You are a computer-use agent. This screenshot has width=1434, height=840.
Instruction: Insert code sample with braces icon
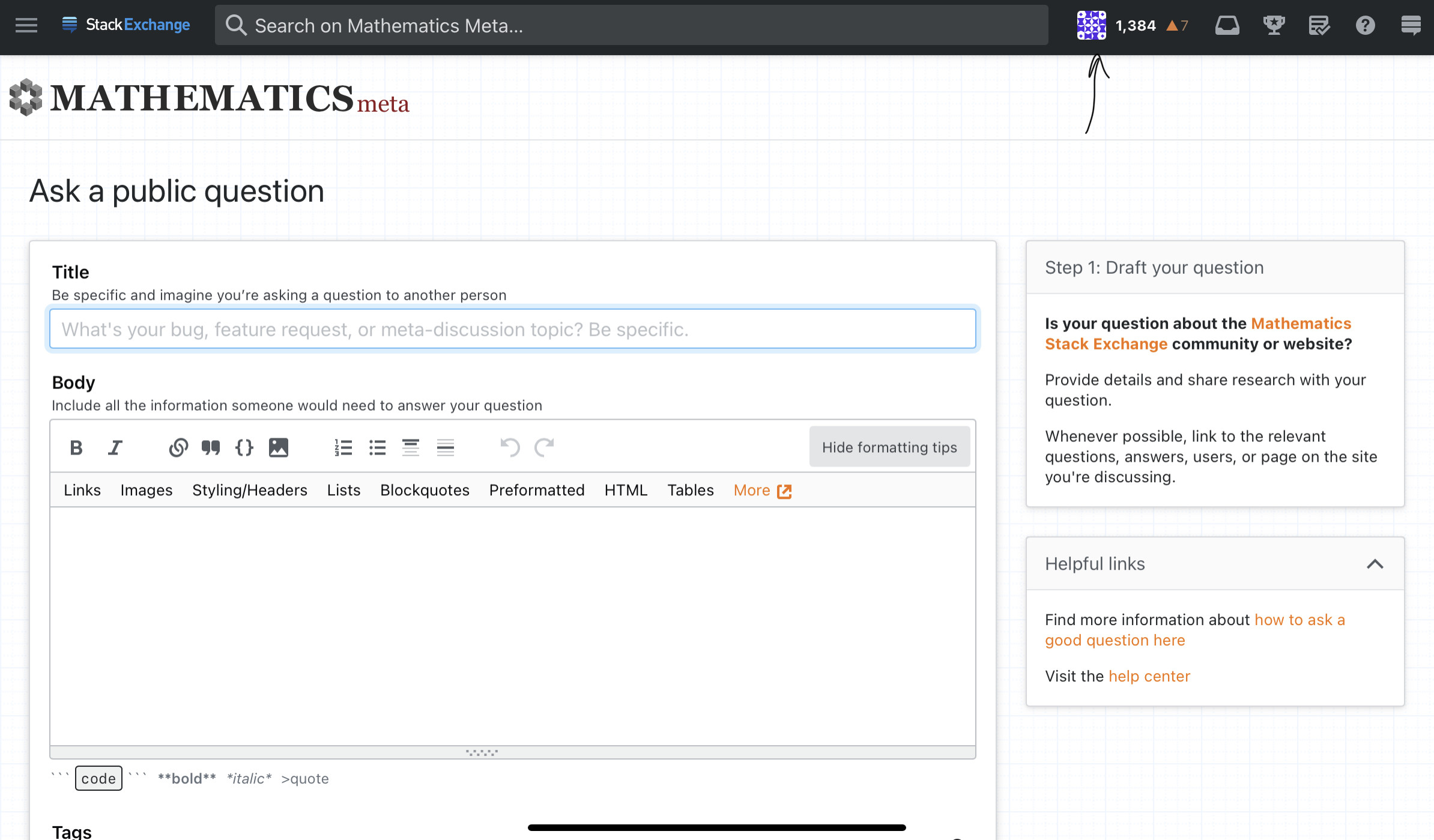(x=244, y=447)
